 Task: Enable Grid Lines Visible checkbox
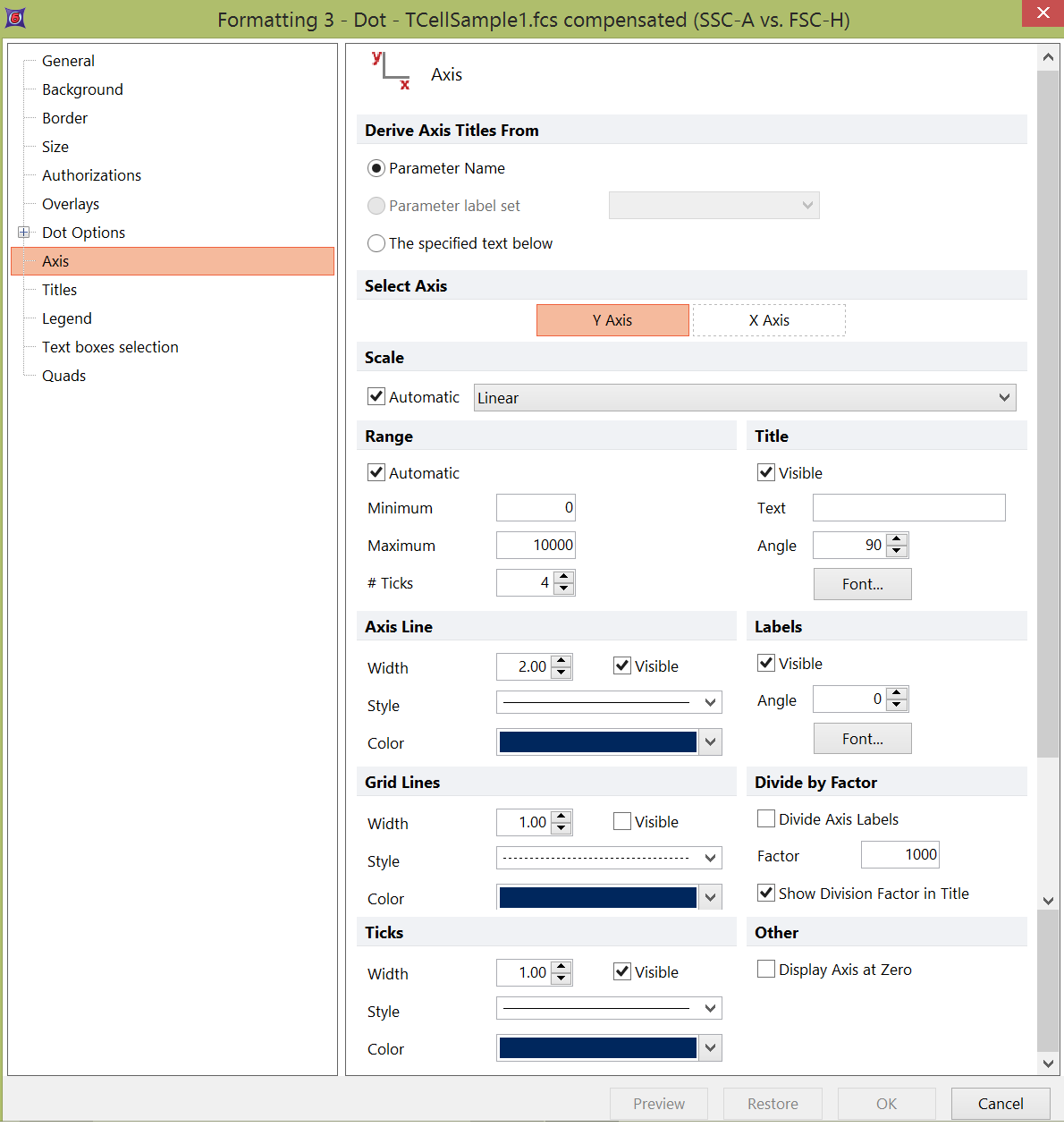pyautogui.click(x=622, y=821)
